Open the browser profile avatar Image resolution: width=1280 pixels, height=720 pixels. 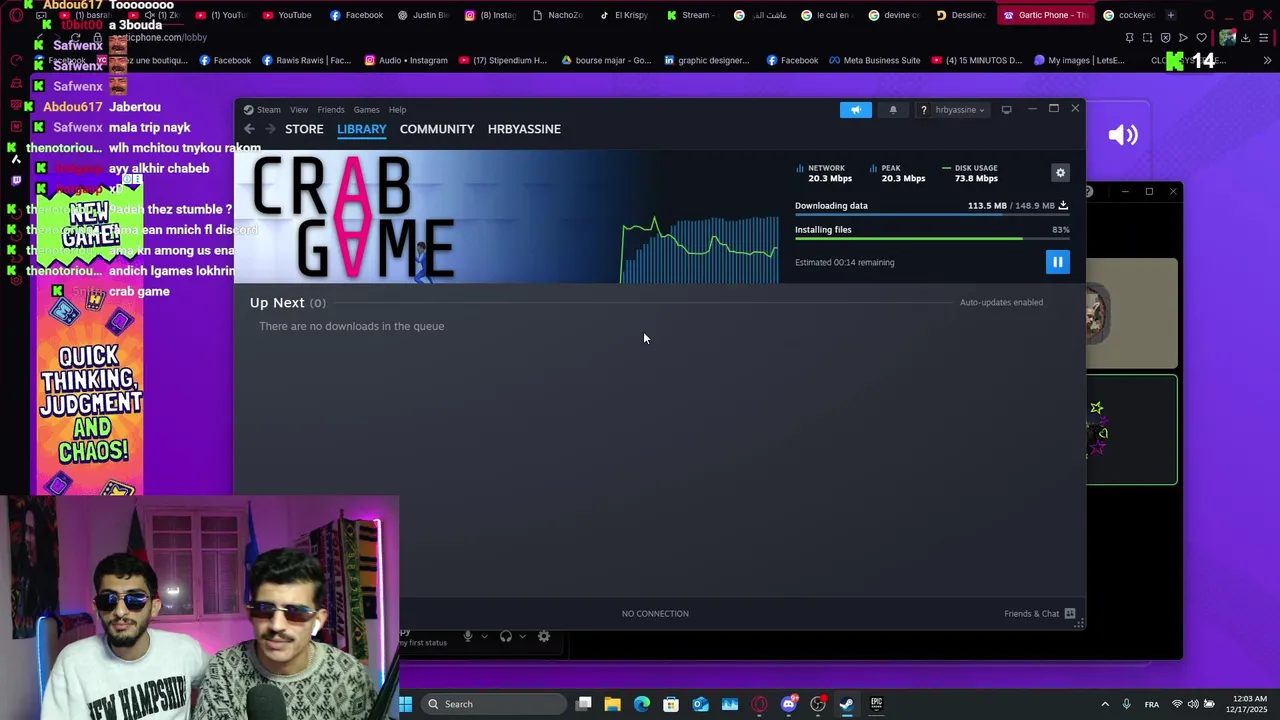[x=1228, y=38]
